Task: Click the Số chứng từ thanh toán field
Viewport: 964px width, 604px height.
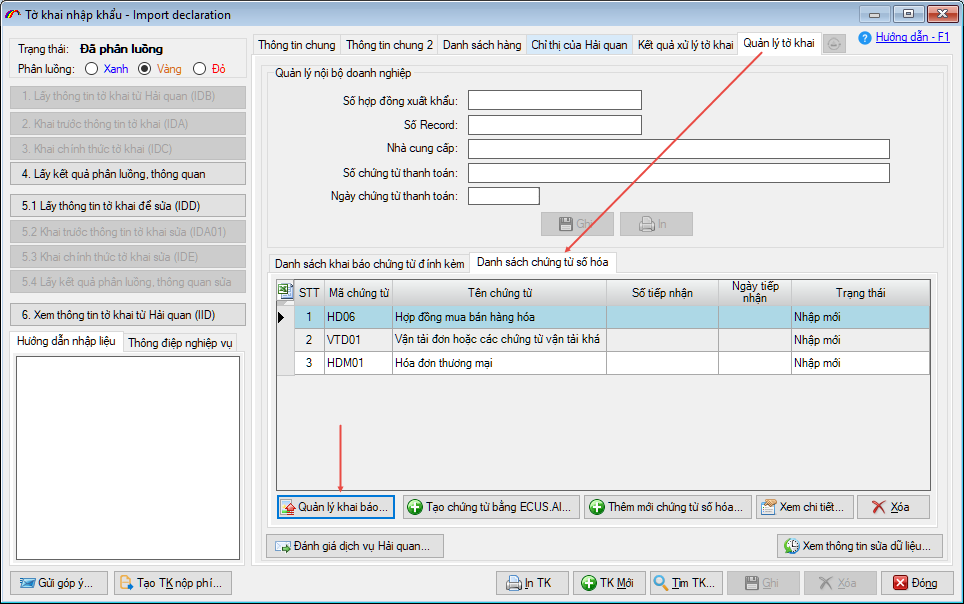Action: tap(679, 173)
